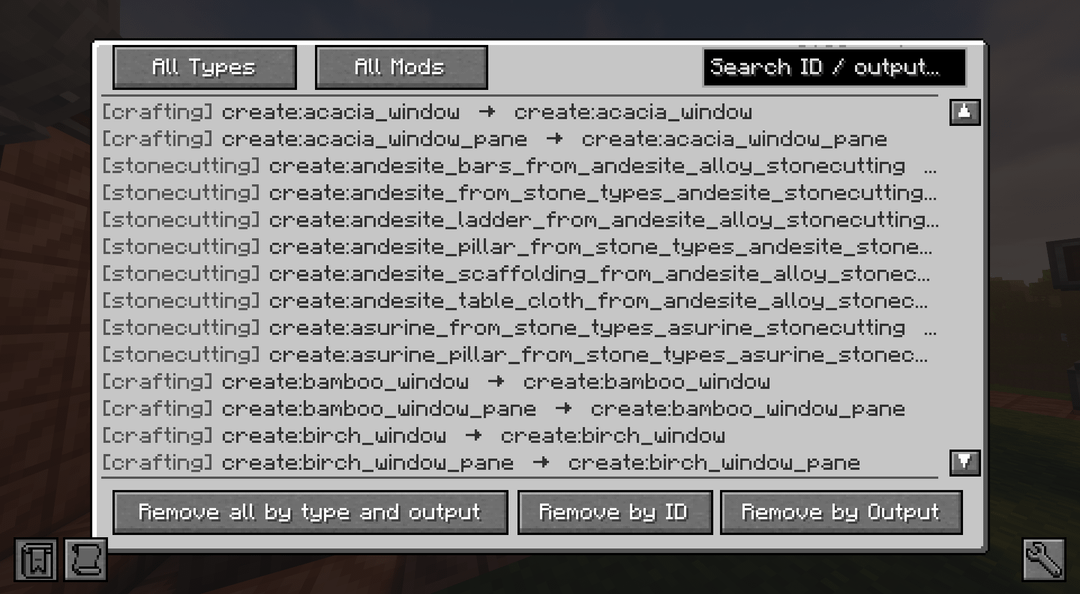Select the asurine_pillar stonecutting recipe
This screenshot has width=1080, height=594.
(x=520, y=355)
